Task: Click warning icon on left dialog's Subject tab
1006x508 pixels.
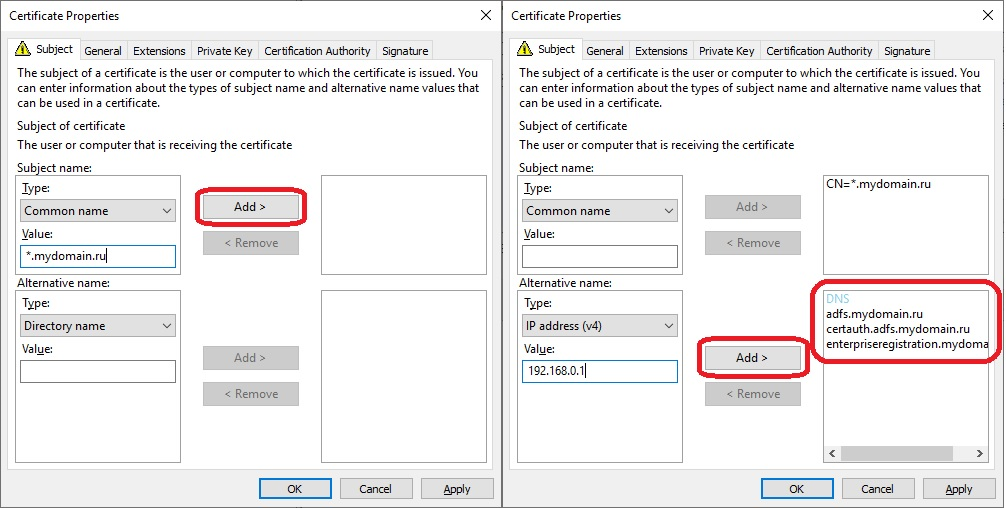Action: tap(22, 49)
